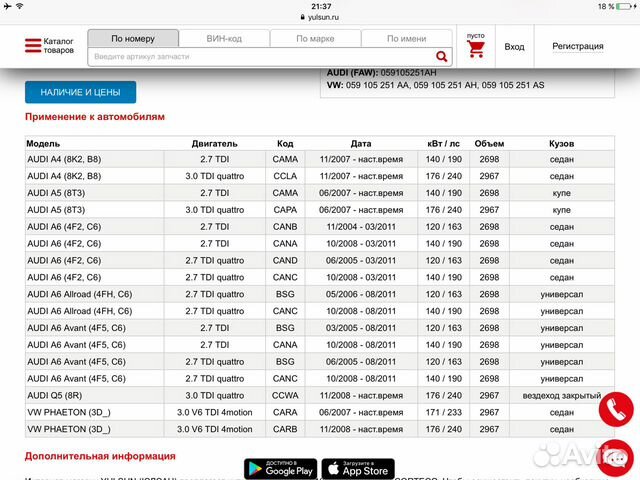640x480 pixels.
Task: Click date cell 03/2005 - 08/2011
Action: (x=361, y=328)
